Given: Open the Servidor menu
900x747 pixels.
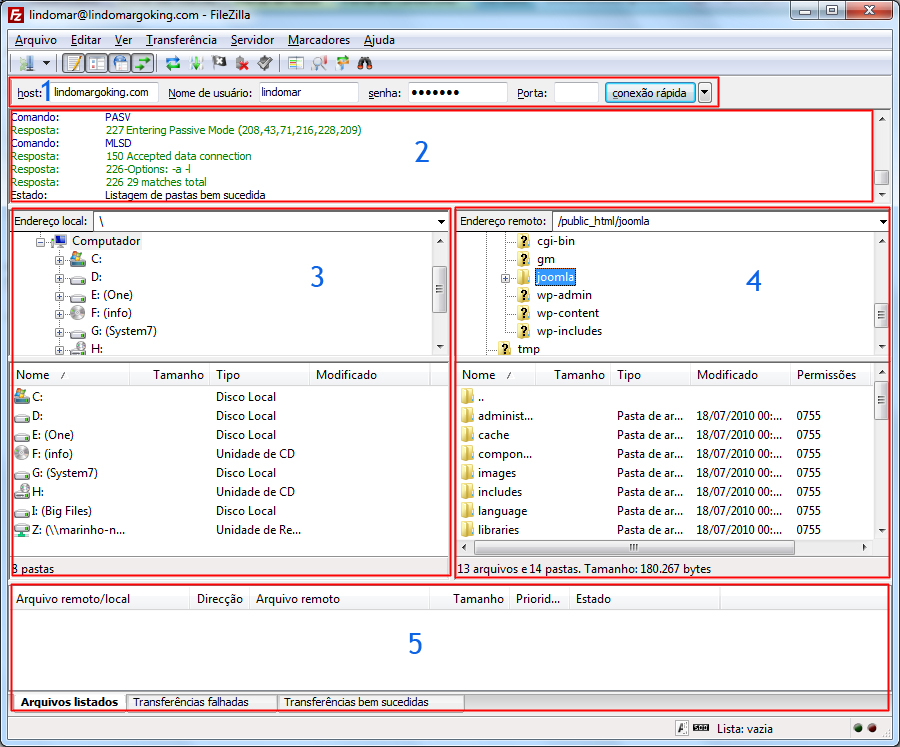Looking at the screenshot, I should click(252, 40).
